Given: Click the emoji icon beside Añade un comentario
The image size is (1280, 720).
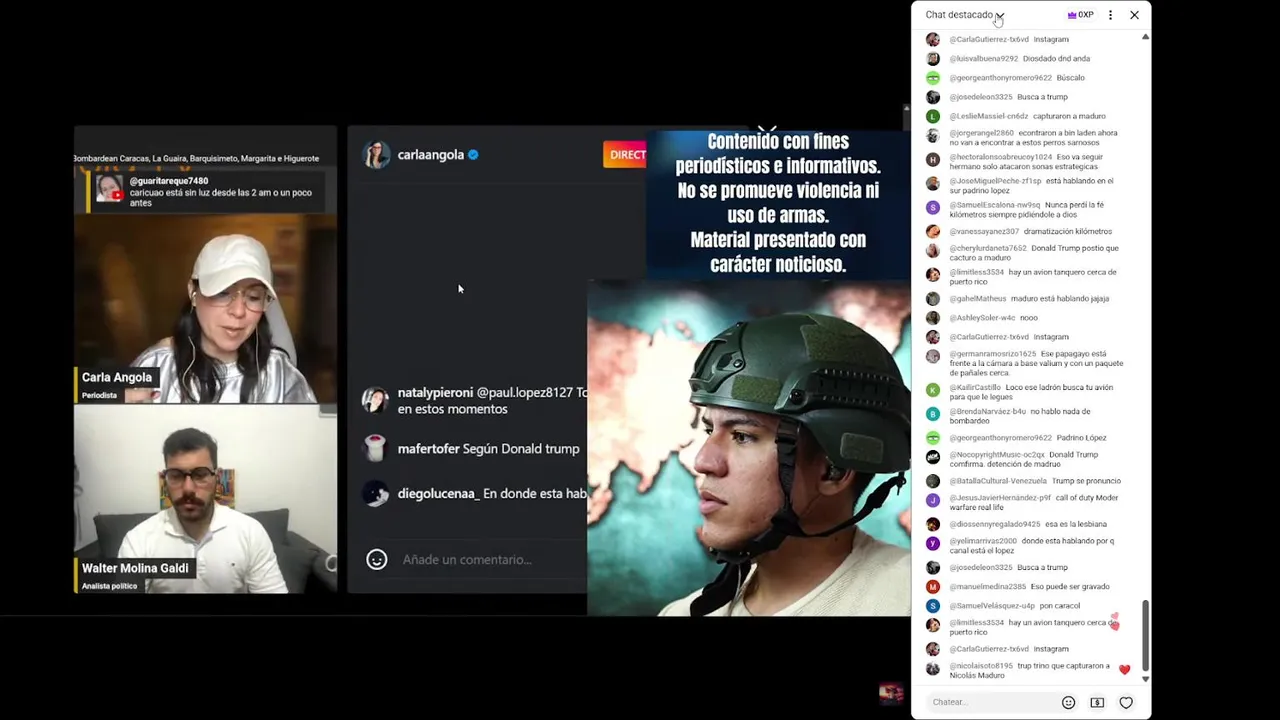Looking at the screenshot, I should (x=377, y=560).
